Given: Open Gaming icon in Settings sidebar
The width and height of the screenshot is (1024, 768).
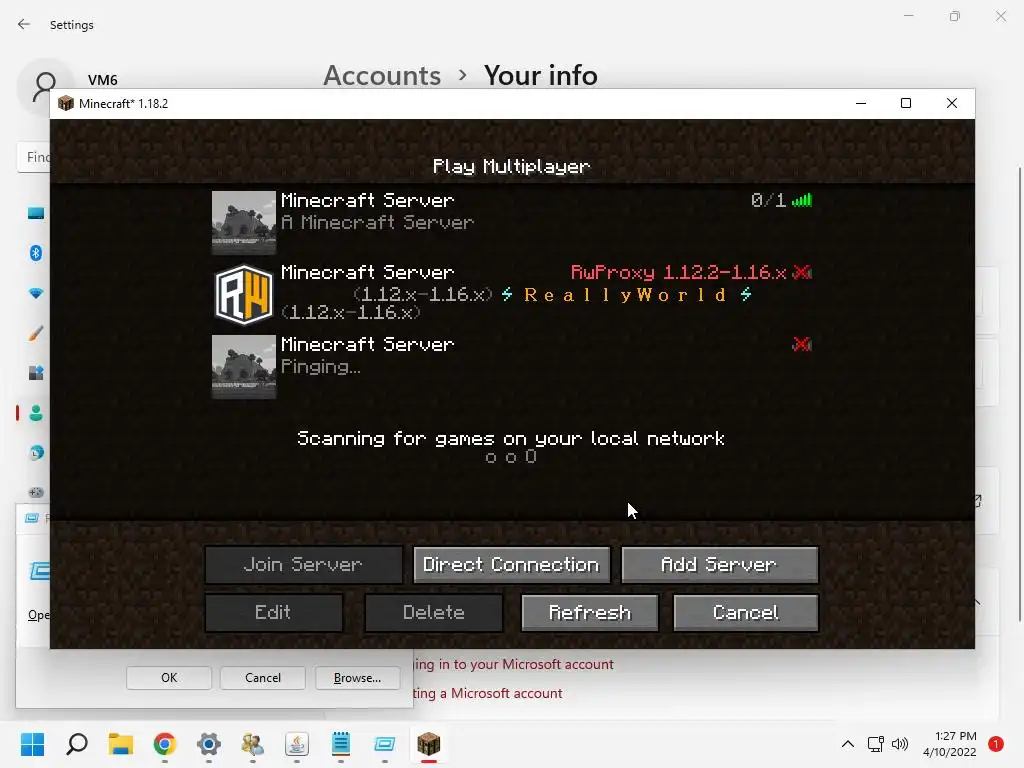Looking at the screenshot, I should pyautogui.click(x=36, y=492).
